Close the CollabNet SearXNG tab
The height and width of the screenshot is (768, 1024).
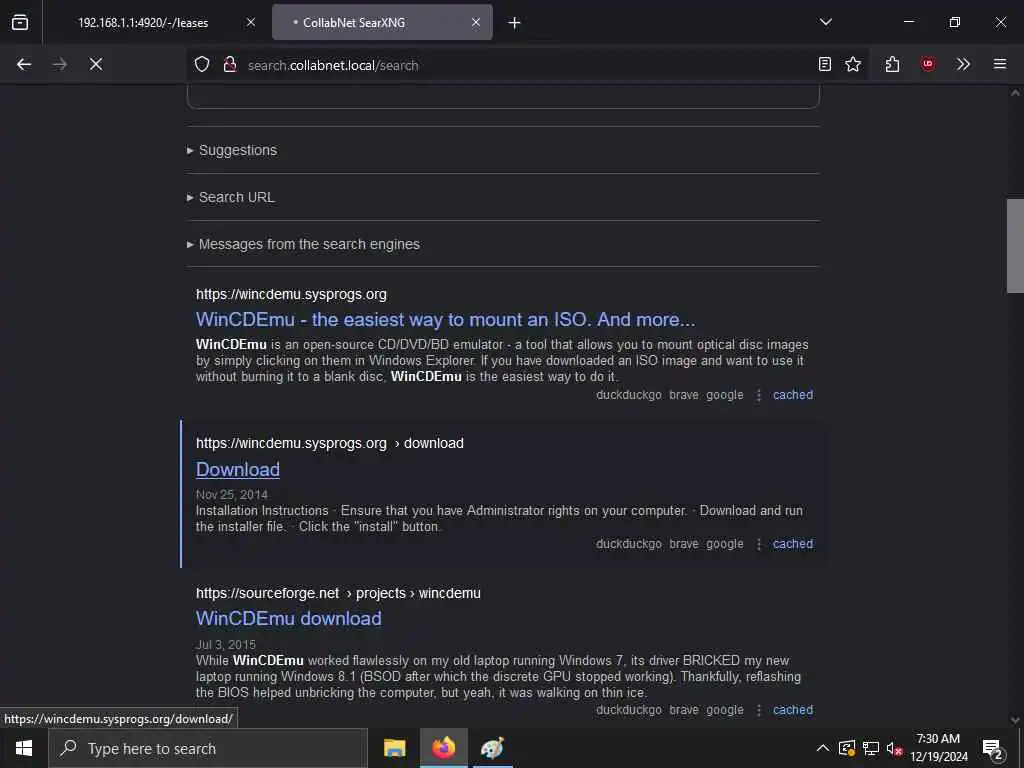(476, 22)
